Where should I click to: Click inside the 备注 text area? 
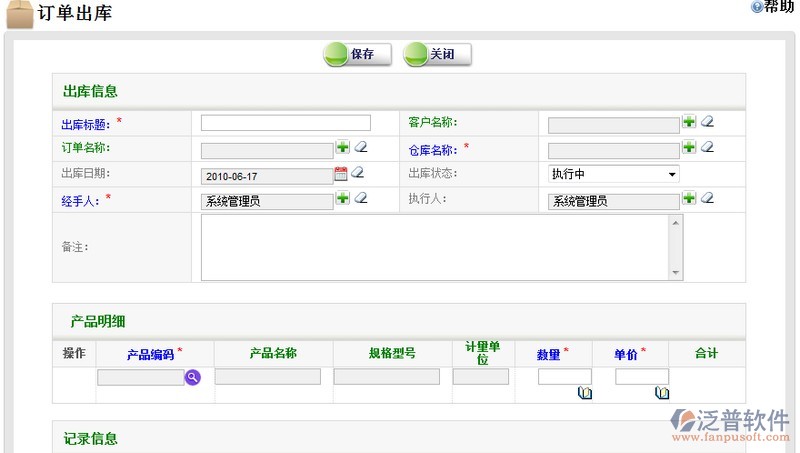click(435, 247)
